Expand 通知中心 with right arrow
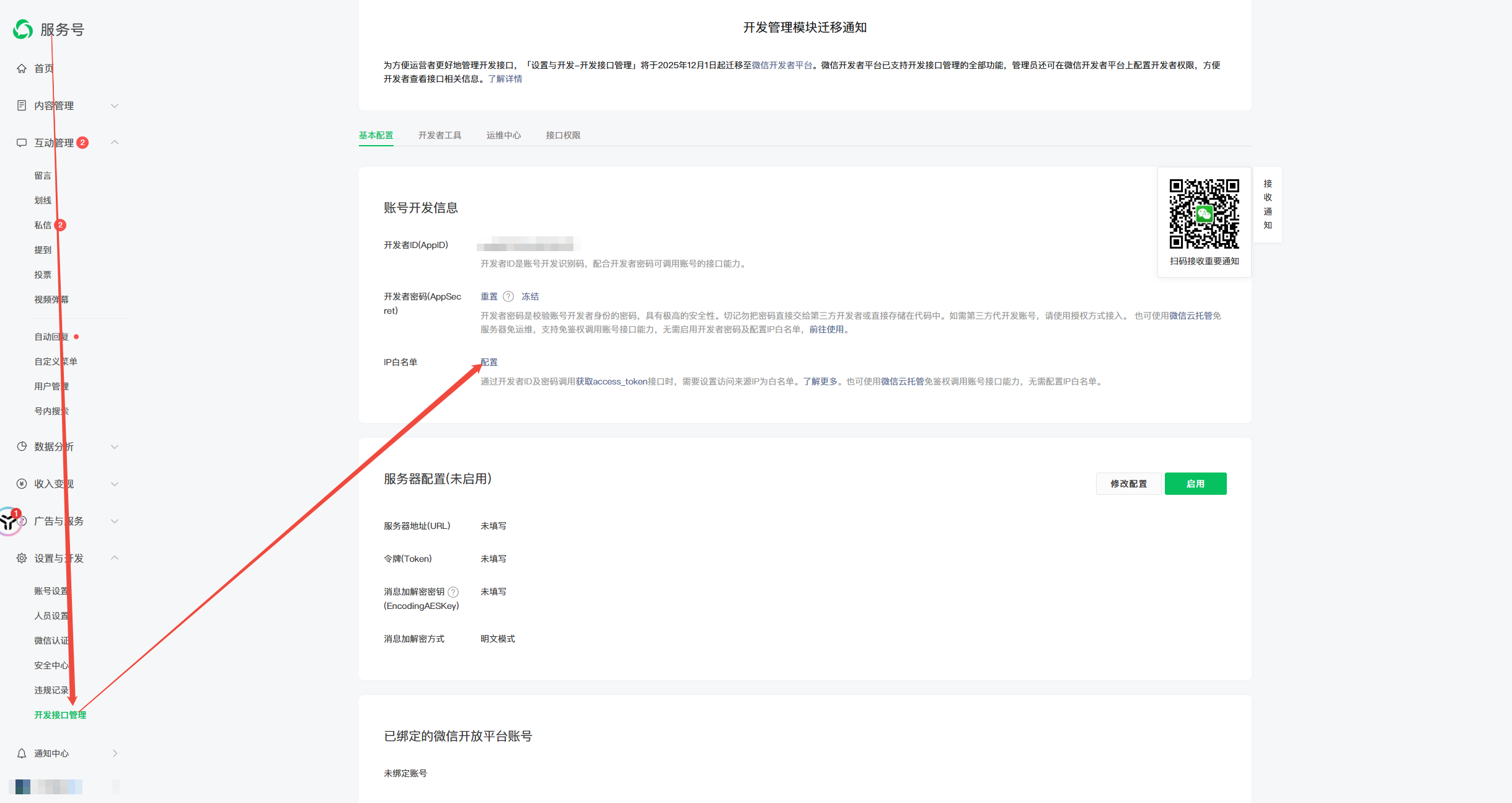This screenshot has height=803, width=1512. tap(115, 753)
